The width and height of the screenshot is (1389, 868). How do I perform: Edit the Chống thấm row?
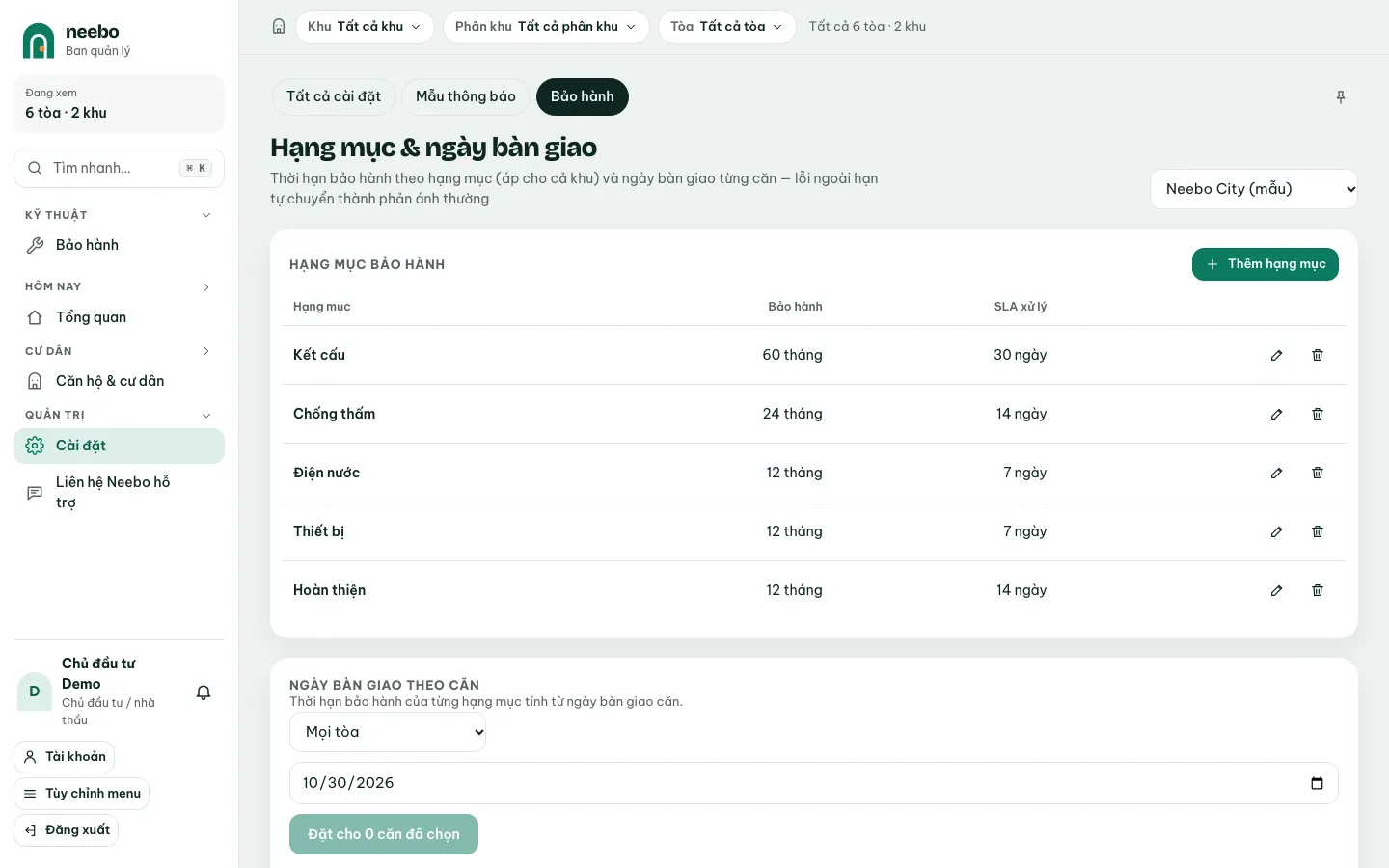(1276, 414)
